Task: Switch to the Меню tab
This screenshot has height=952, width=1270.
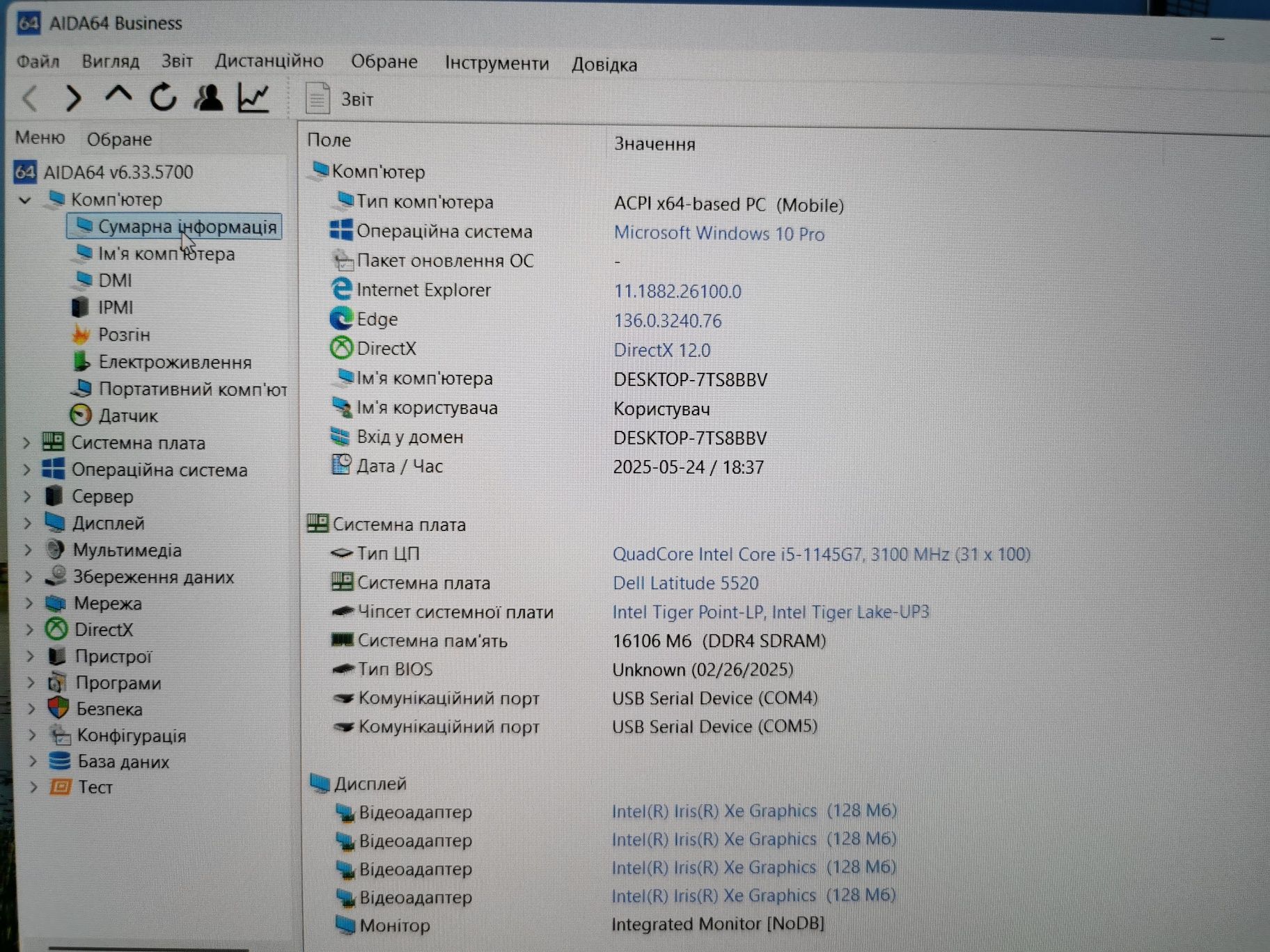Action: [x=40, y=137]
